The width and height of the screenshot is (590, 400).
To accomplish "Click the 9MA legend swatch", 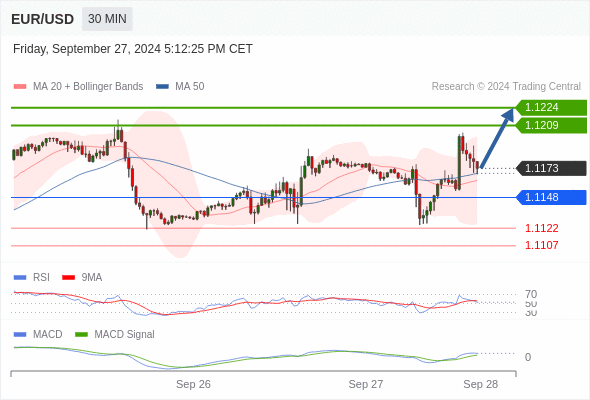I will tap(68, 278).
